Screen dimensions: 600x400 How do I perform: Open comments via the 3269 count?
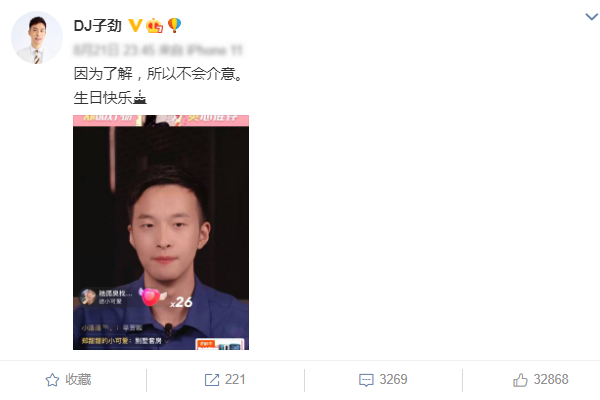click(393, 379)
